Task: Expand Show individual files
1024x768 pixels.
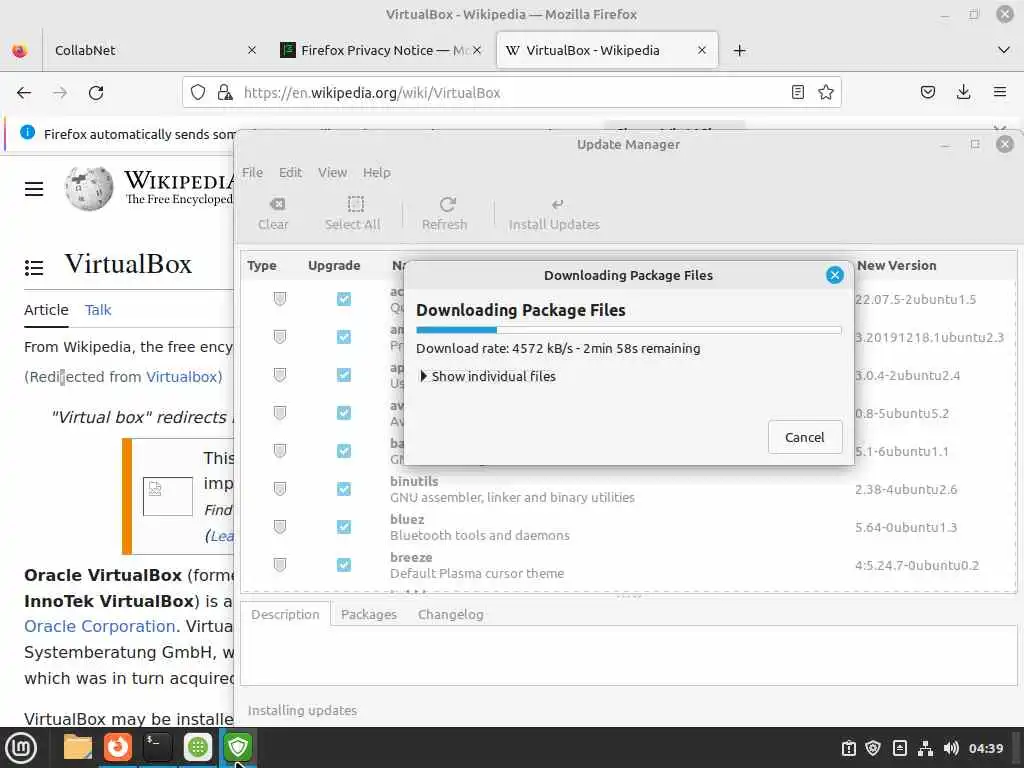Action: [488, 376]
